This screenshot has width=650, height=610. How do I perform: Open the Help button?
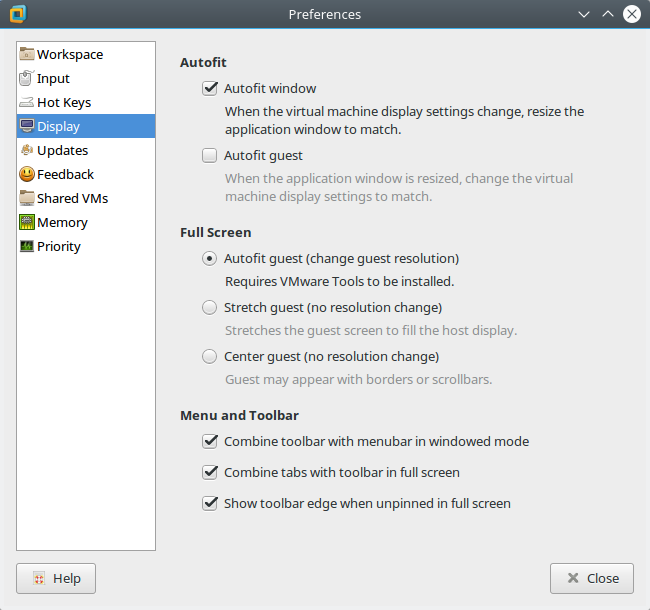pos(56,578)
